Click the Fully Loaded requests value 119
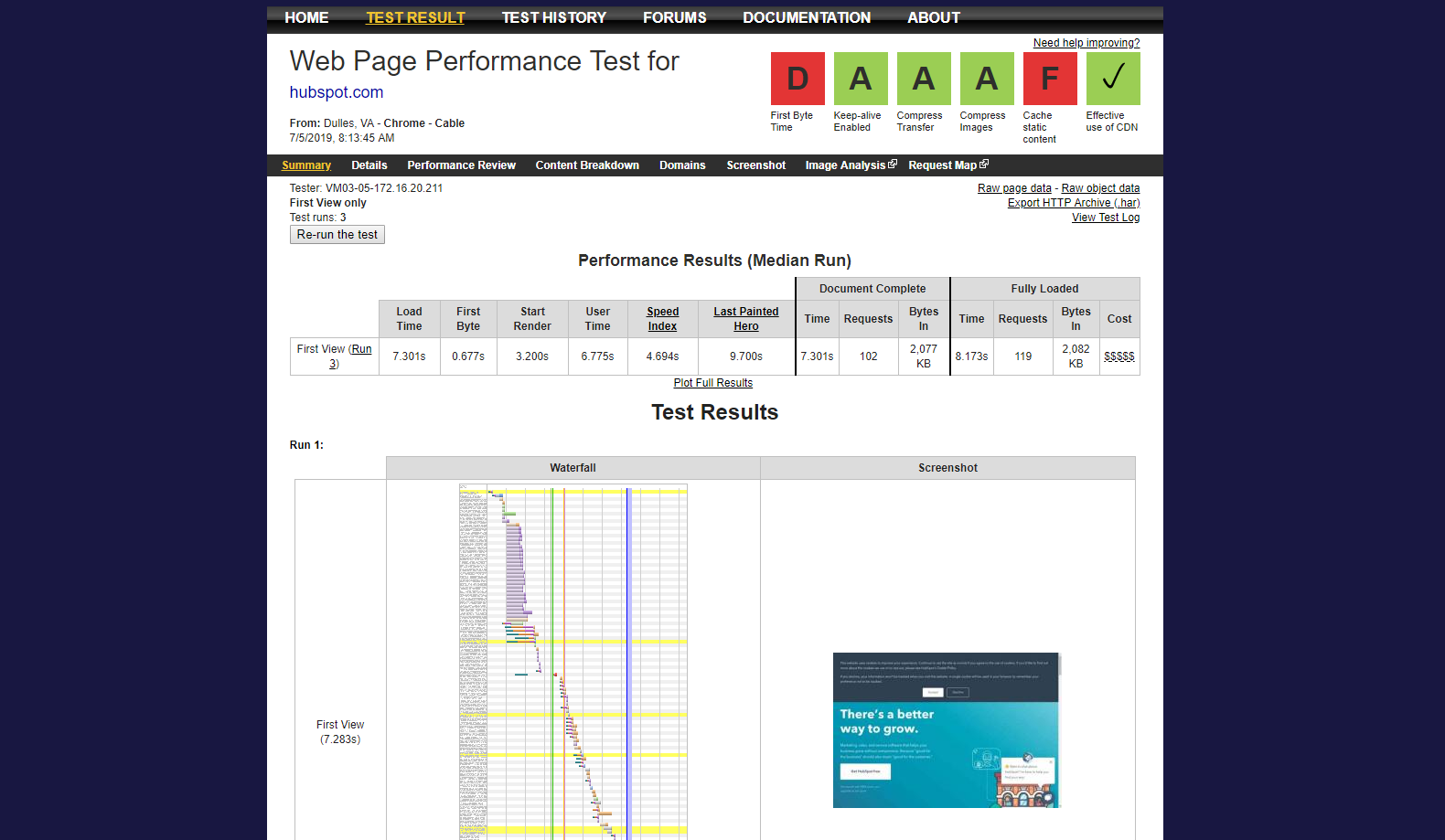Image resolution: width=1445 pixels, height=840 pixels. pyautogui.click(x=1023, y=356)
